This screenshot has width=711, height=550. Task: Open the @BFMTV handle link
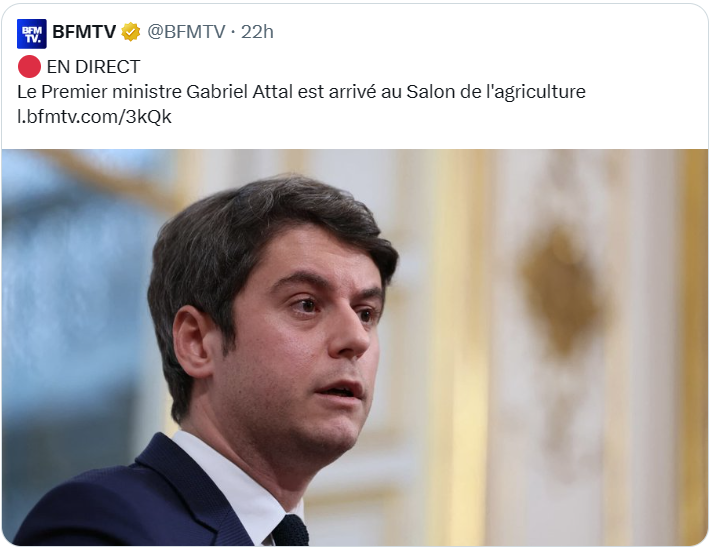pyautogui.click(x=186, y=32)
